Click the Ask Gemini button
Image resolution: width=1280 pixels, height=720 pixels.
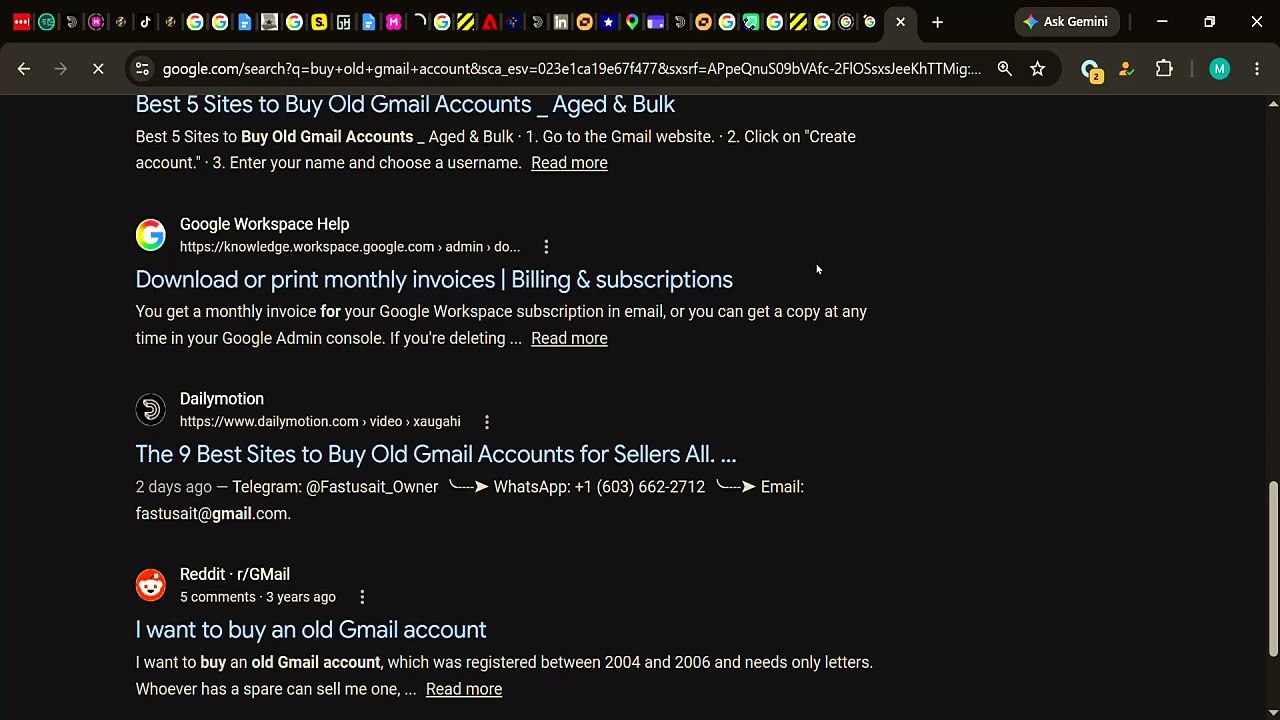pyautogui.click(x=1067, y=22)
